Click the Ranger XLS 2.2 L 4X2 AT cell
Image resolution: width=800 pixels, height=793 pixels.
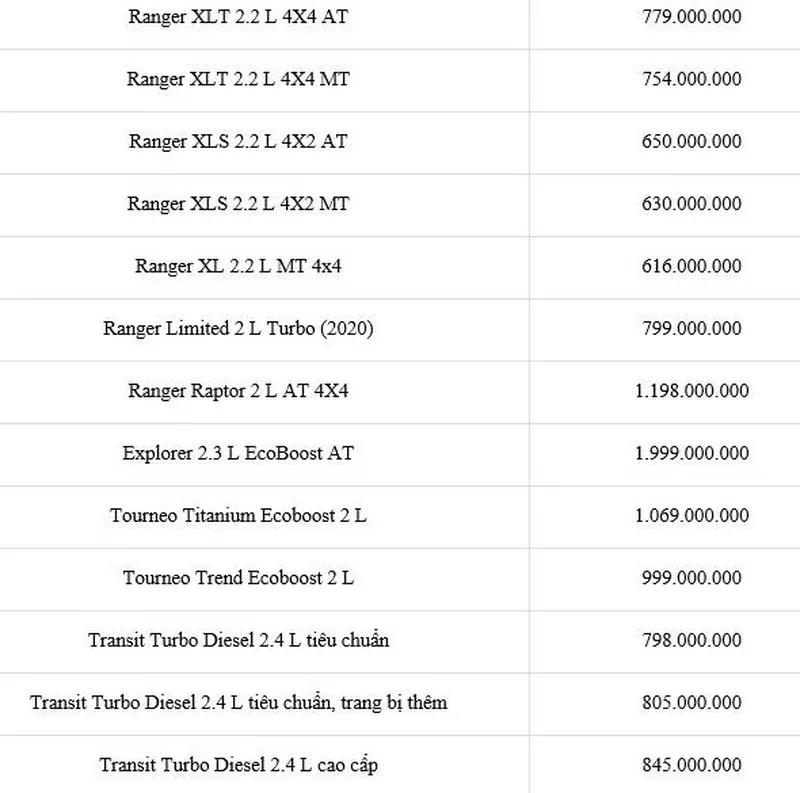(238, 141)
